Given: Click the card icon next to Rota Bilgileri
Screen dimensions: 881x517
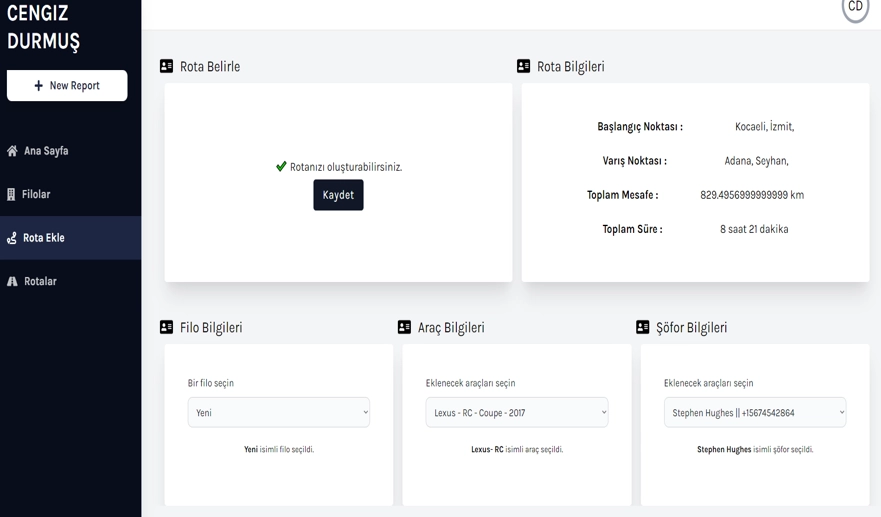Looking at the screenshot, I should tap(524, 66).
